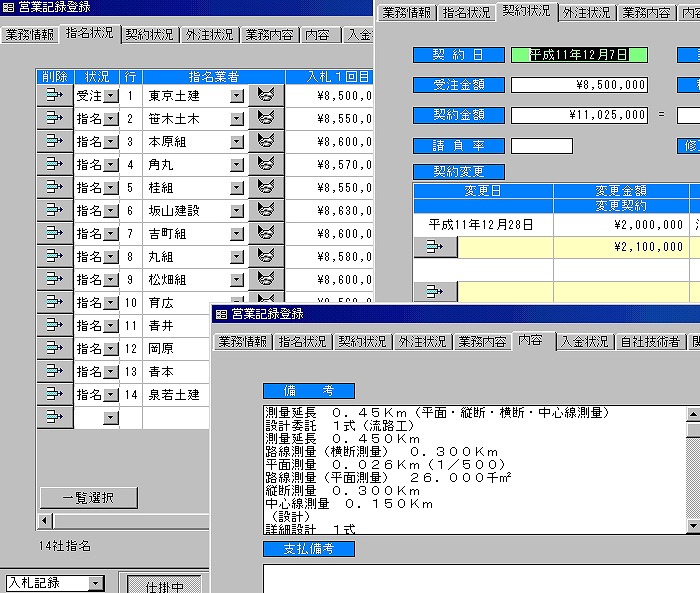Click the cat face icon beside 坂山建設
Viewport: 700px width, 593px height.
(266, 210)
